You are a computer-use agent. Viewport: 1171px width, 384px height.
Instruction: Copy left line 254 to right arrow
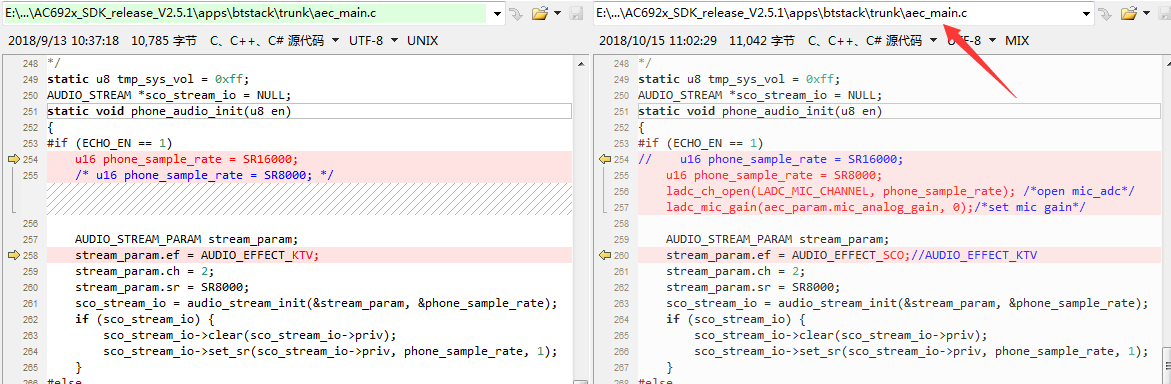click(x=13, y=159)
